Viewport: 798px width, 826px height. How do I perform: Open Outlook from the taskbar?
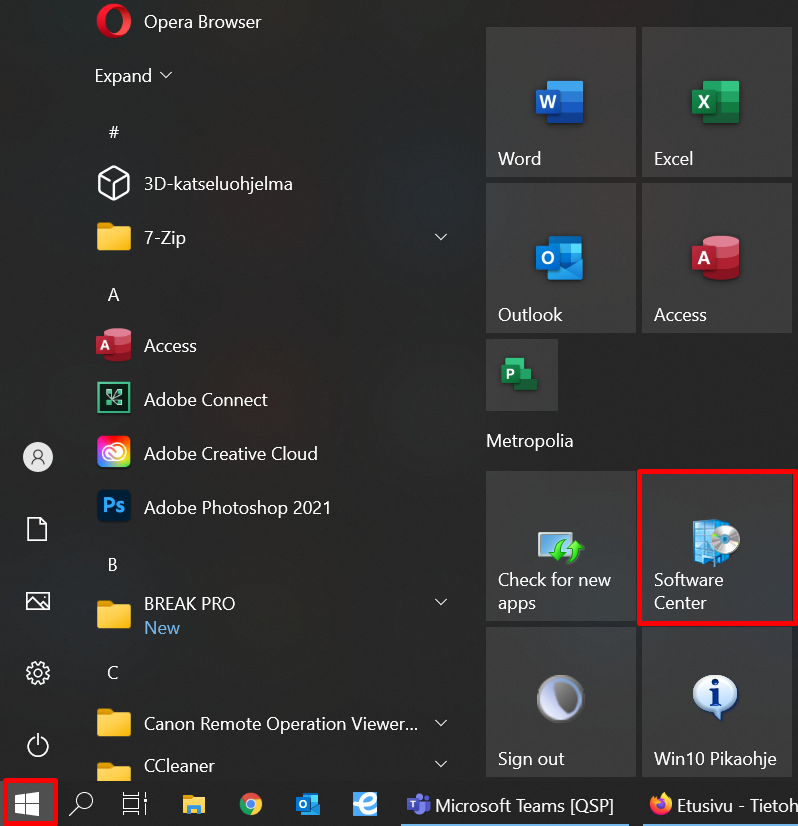[x=308, y=804]
